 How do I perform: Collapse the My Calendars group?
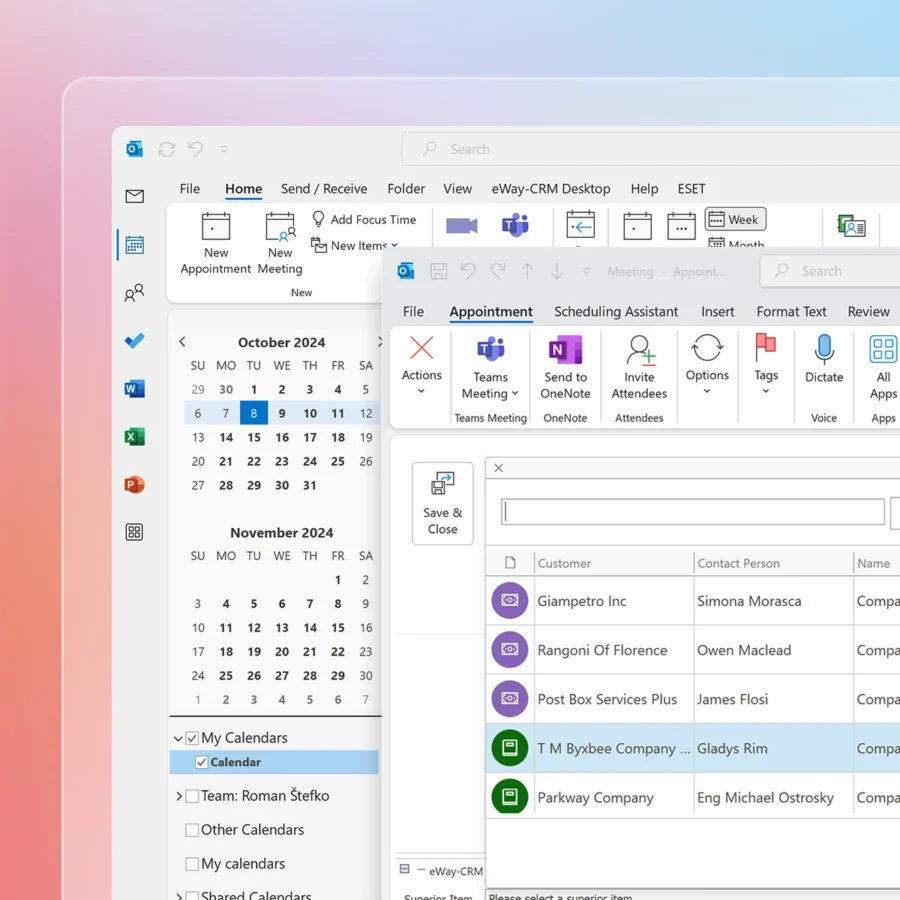click(178, 739)
